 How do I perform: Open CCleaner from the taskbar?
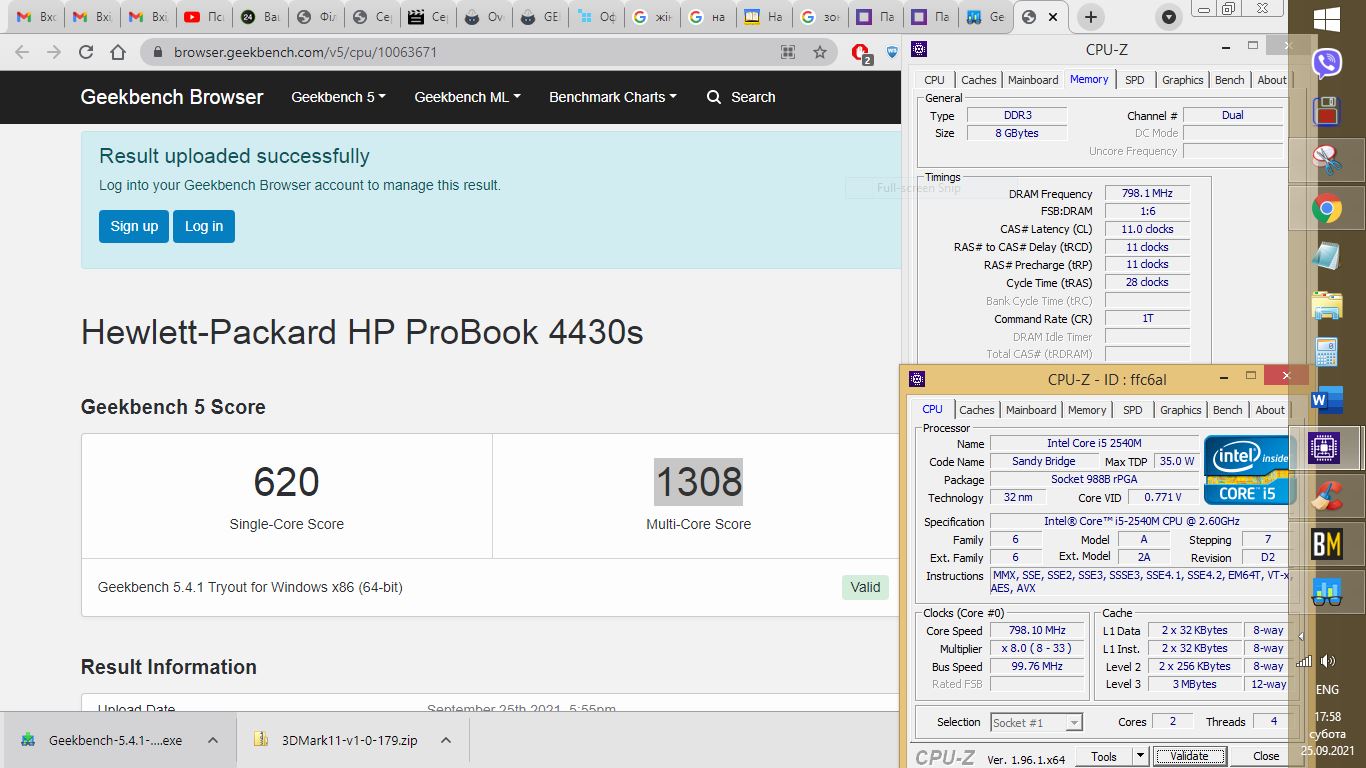tap(1327, 497)
